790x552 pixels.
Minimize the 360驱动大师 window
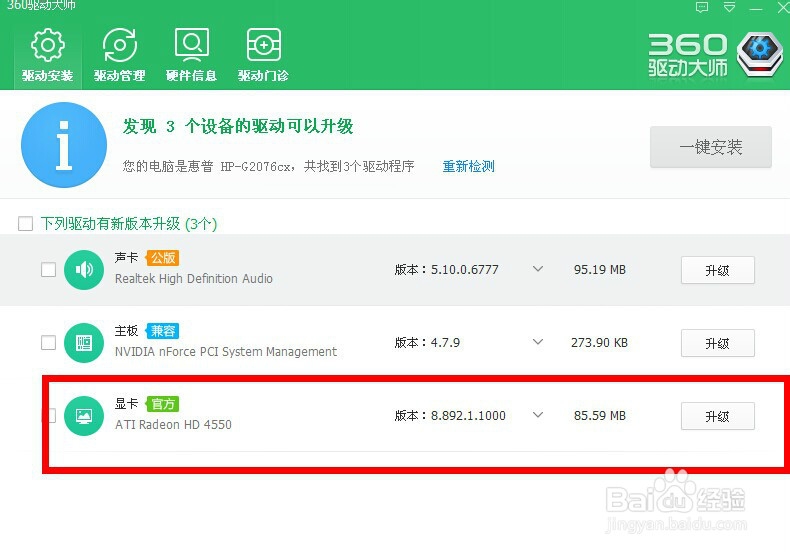pos(756,9)
